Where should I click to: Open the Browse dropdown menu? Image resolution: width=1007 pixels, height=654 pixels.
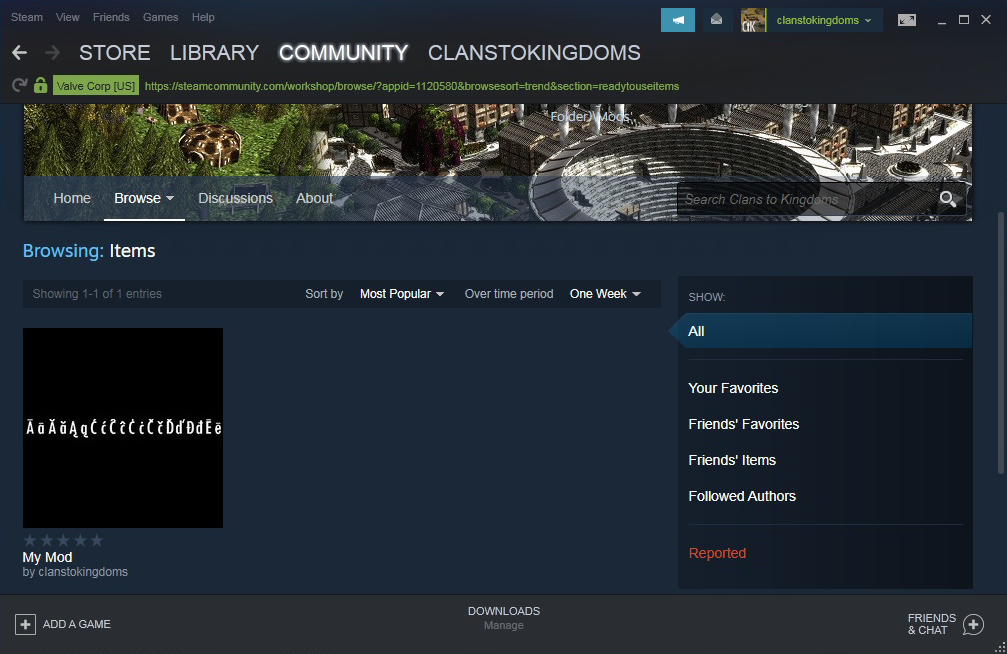144,199
